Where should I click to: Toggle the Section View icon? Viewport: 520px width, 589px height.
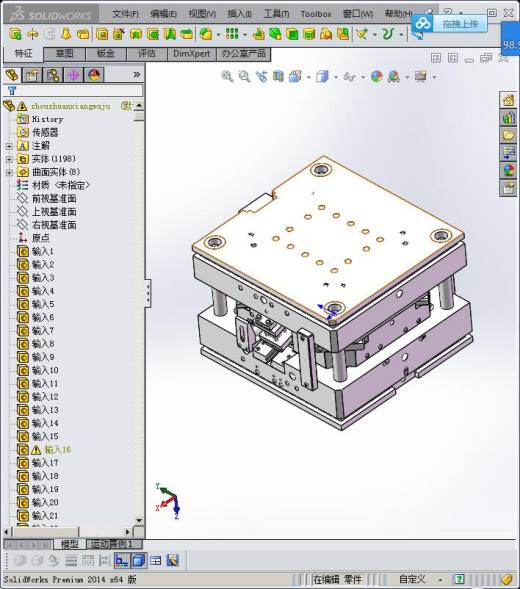pyautogui.click(x=278, y=76)
